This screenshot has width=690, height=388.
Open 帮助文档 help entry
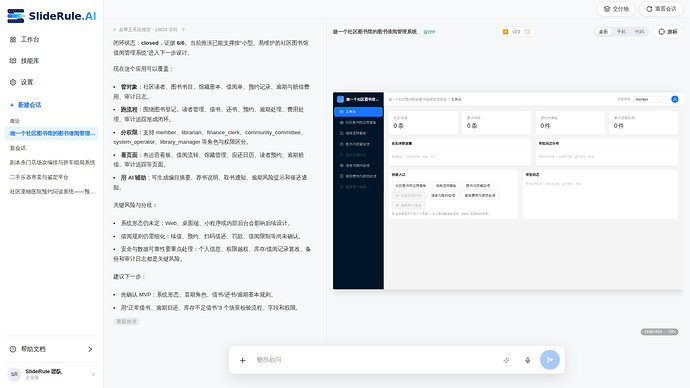click(x=51, y=349)
